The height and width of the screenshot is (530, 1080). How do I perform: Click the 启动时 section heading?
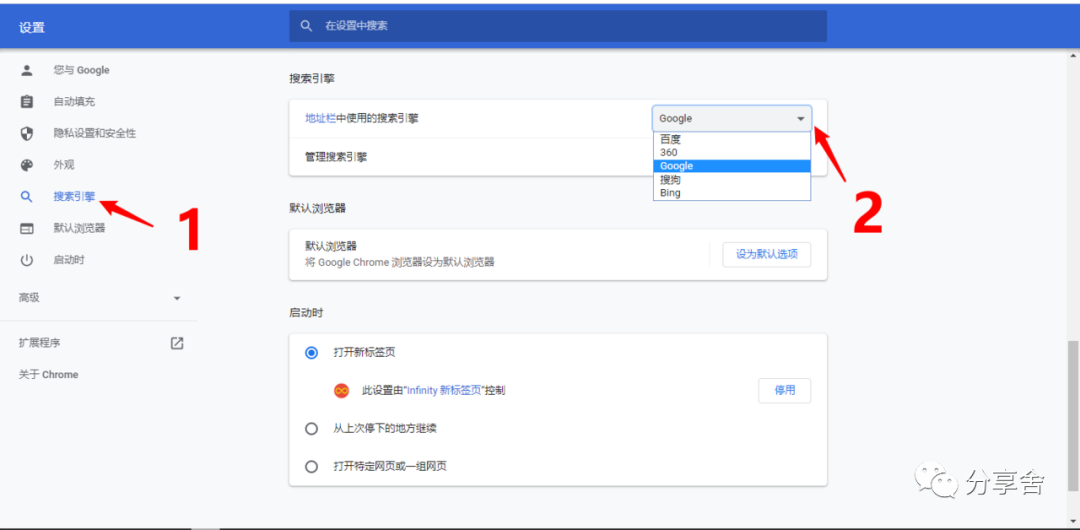(306, 313)
